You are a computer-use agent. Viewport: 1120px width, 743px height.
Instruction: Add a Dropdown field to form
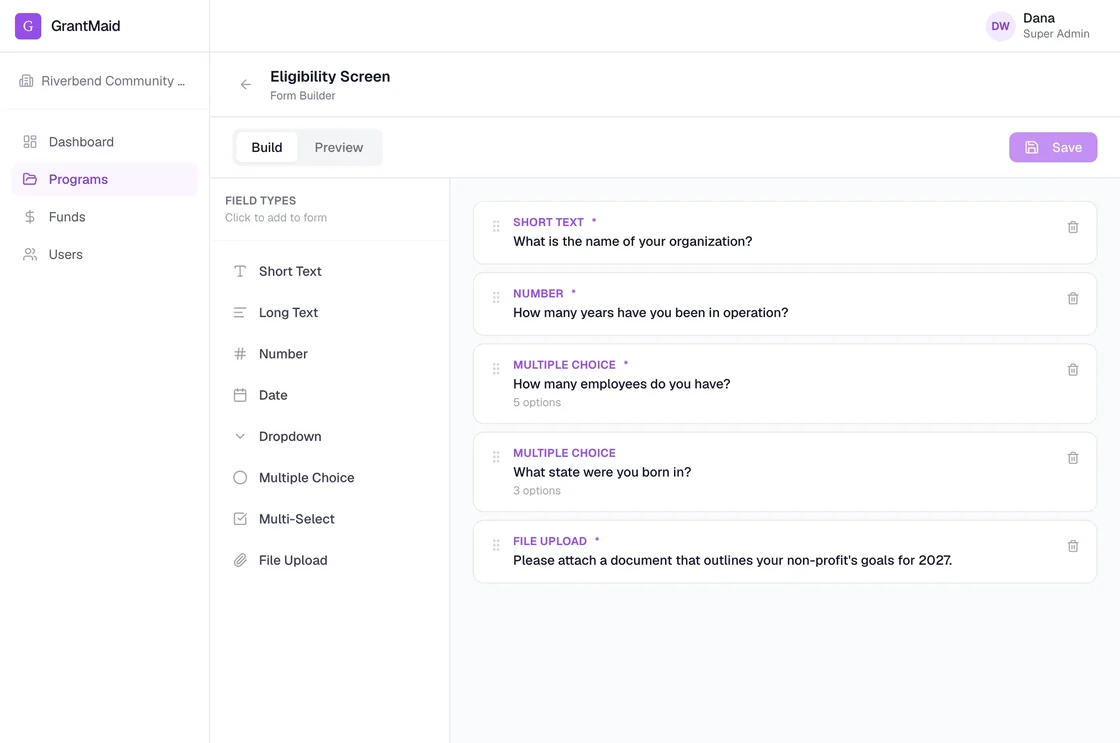click(330, 437)
